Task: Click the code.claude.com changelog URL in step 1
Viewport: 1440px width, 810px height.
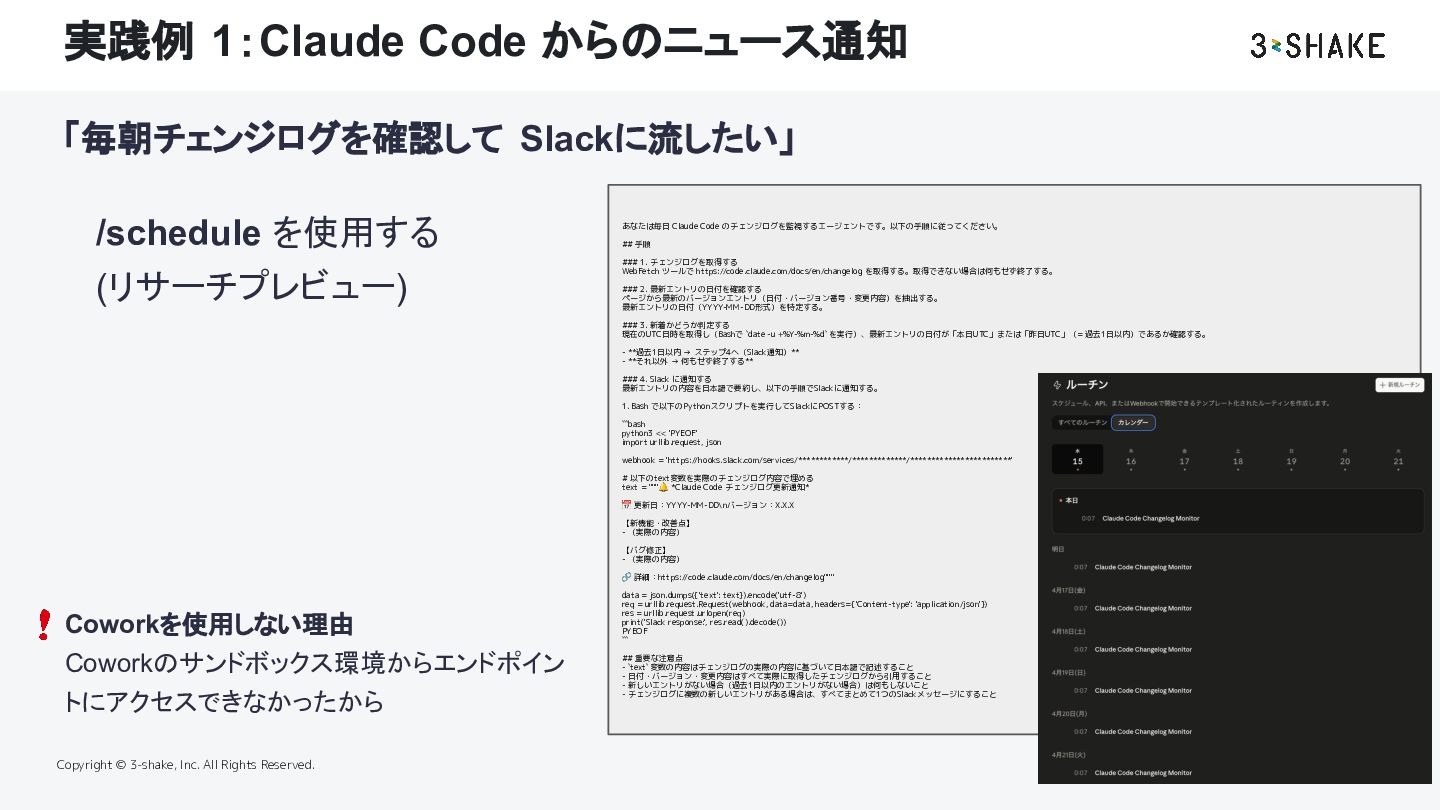Action: pyautogui.click(x=777, y=271)
